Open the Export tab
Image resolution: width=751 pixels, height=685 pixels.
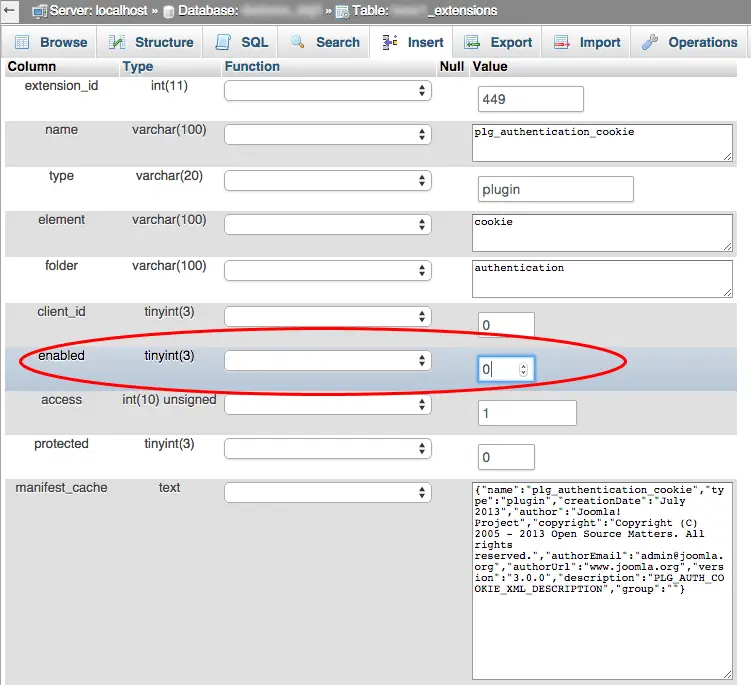click(497, 42)
